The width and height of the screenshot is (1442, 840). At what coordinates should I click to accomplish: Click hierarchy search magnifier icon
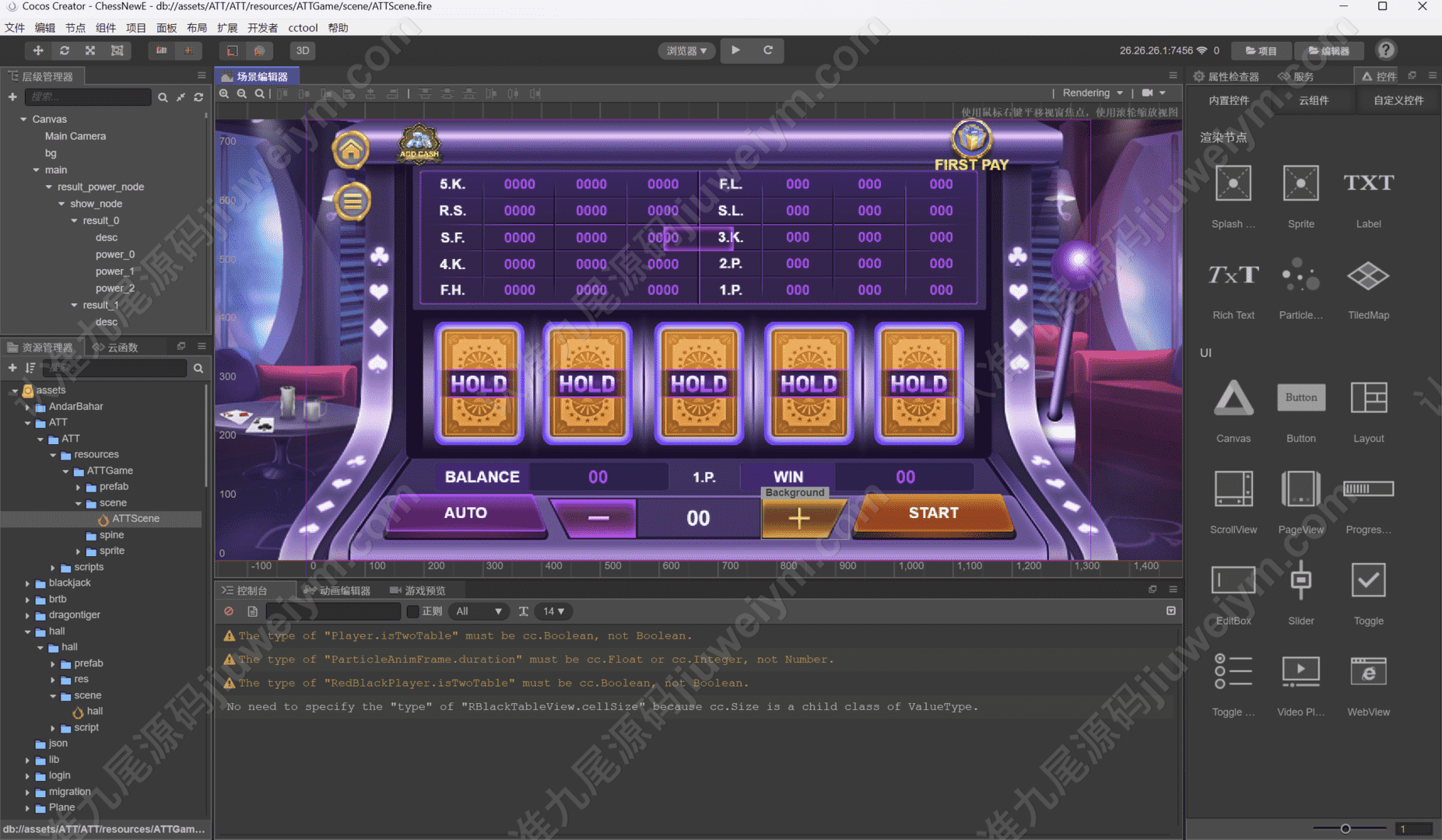pyautogui.click(x=163, y=97)
